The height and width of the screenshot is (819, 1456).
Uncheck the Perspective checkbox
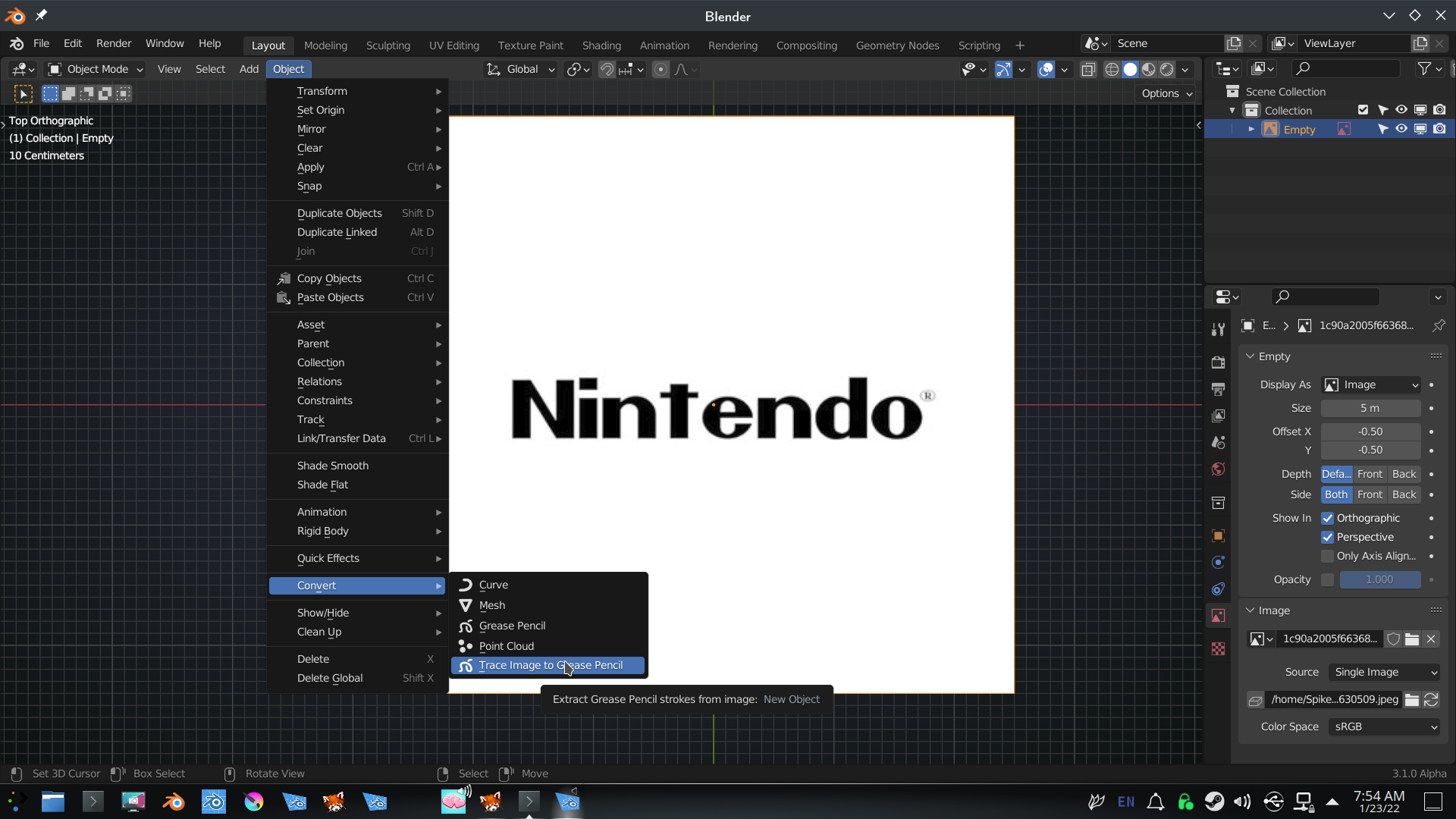pos(1327,537)
